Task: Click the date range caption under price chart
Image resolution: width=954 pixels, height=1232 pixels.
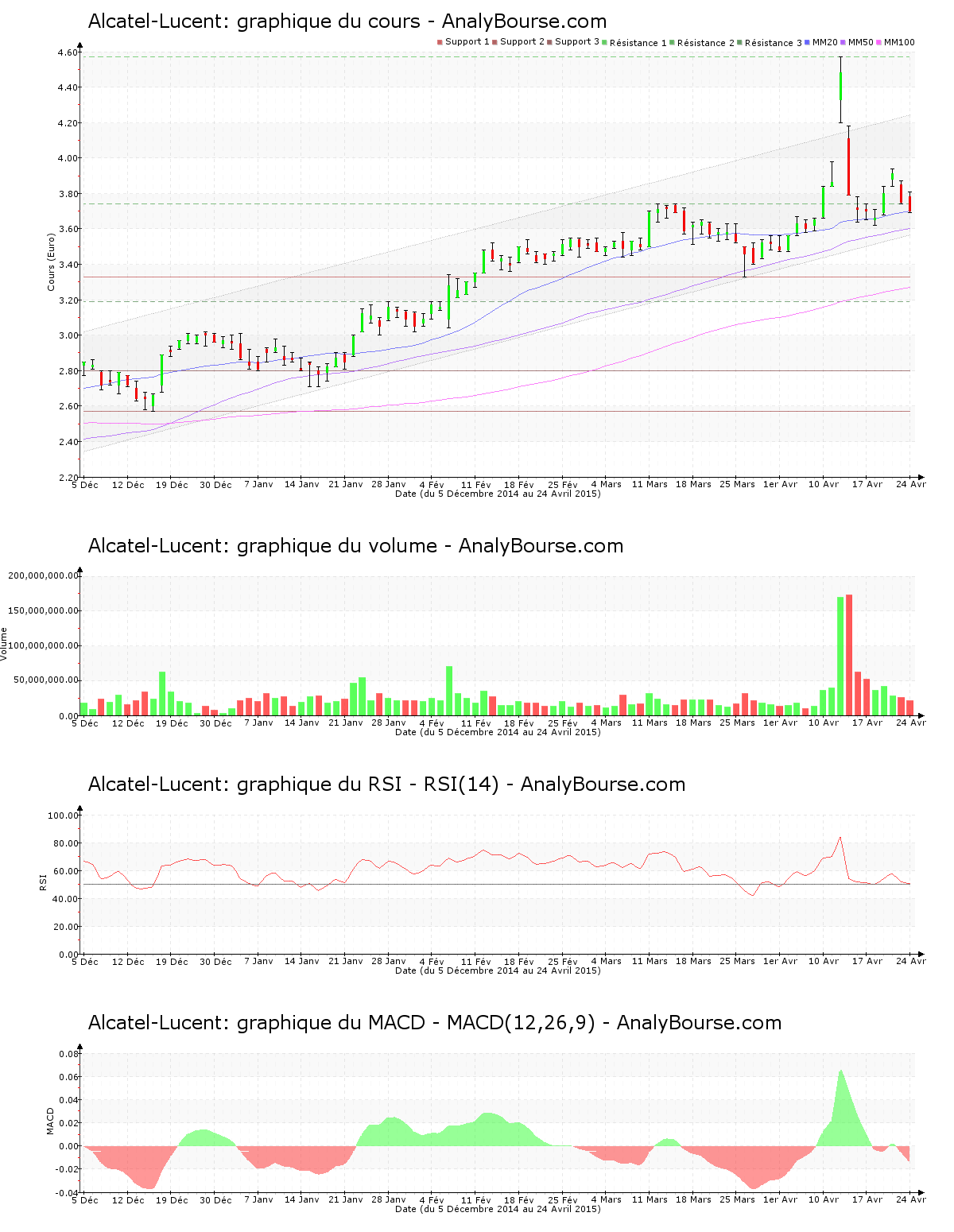Action: (x=498, y=494)
